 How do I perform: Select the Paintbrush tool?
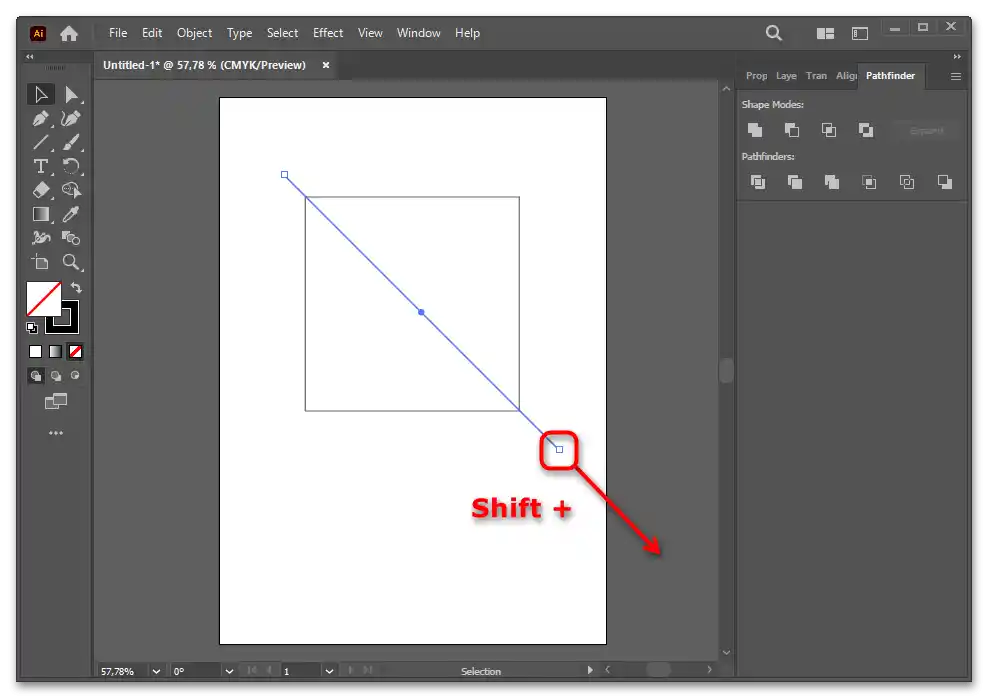[x=71, y=142]
